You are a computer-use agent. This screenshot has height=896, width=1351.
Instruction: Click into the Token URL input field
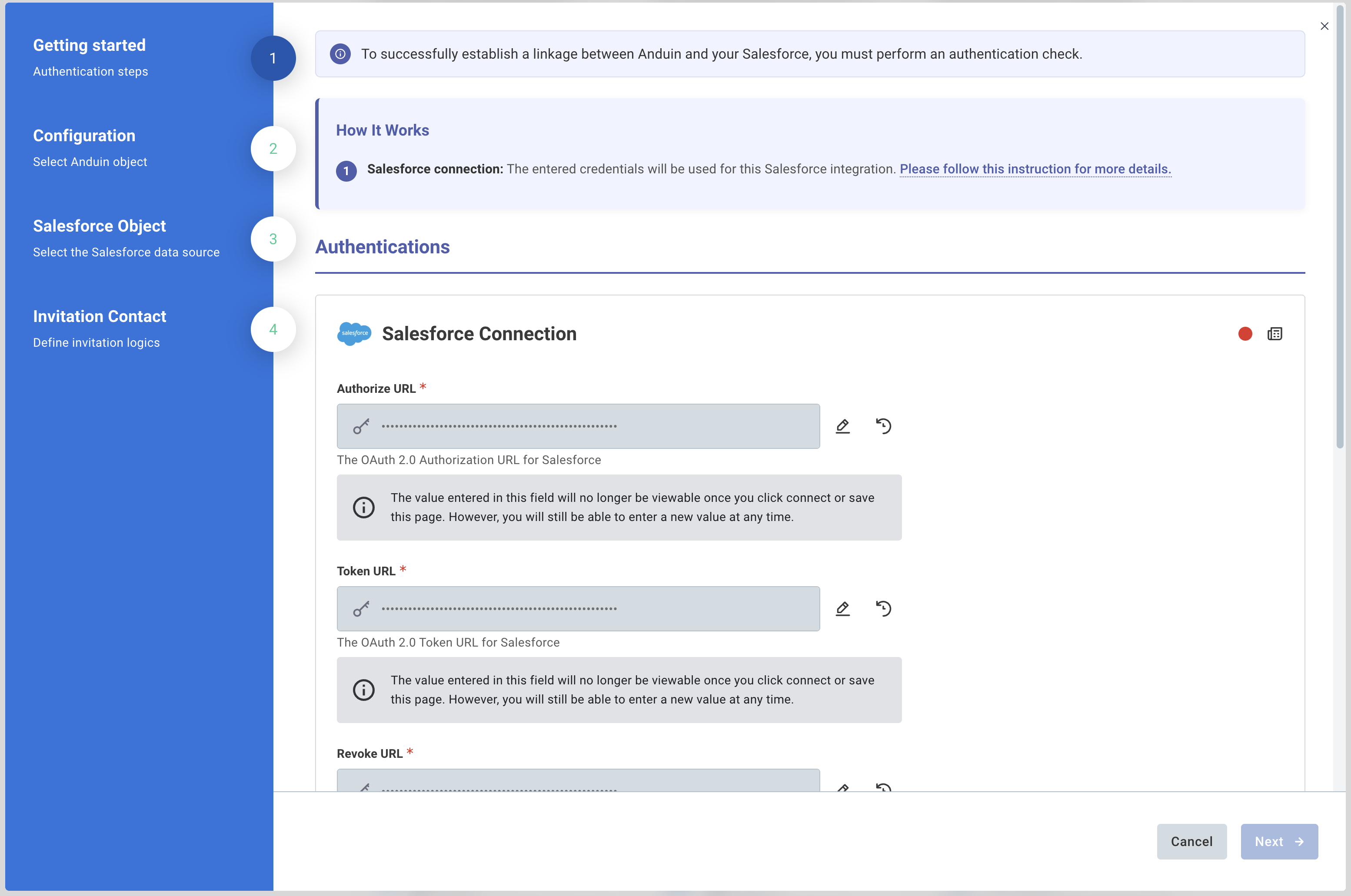[578, 609]
